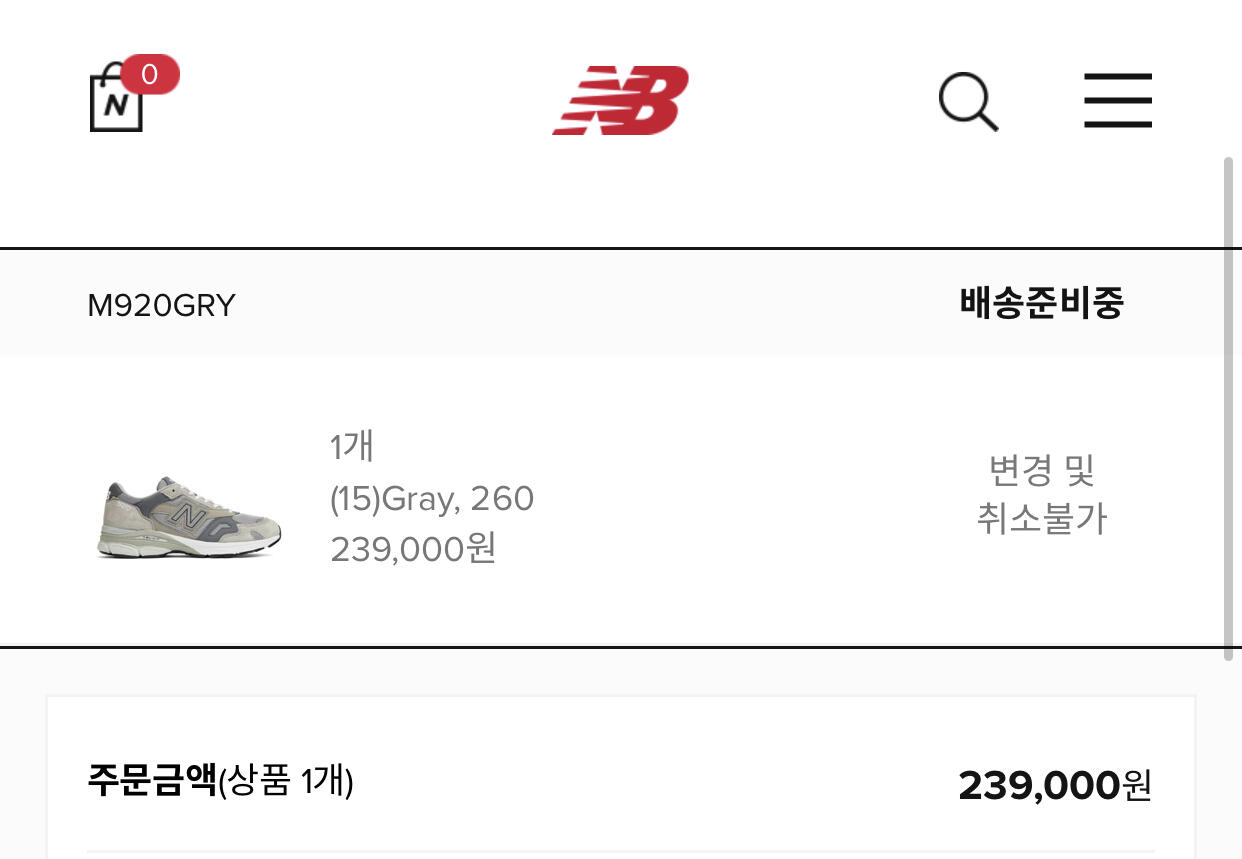Click the red cart count badge
1242x859 pixels.
150,75
